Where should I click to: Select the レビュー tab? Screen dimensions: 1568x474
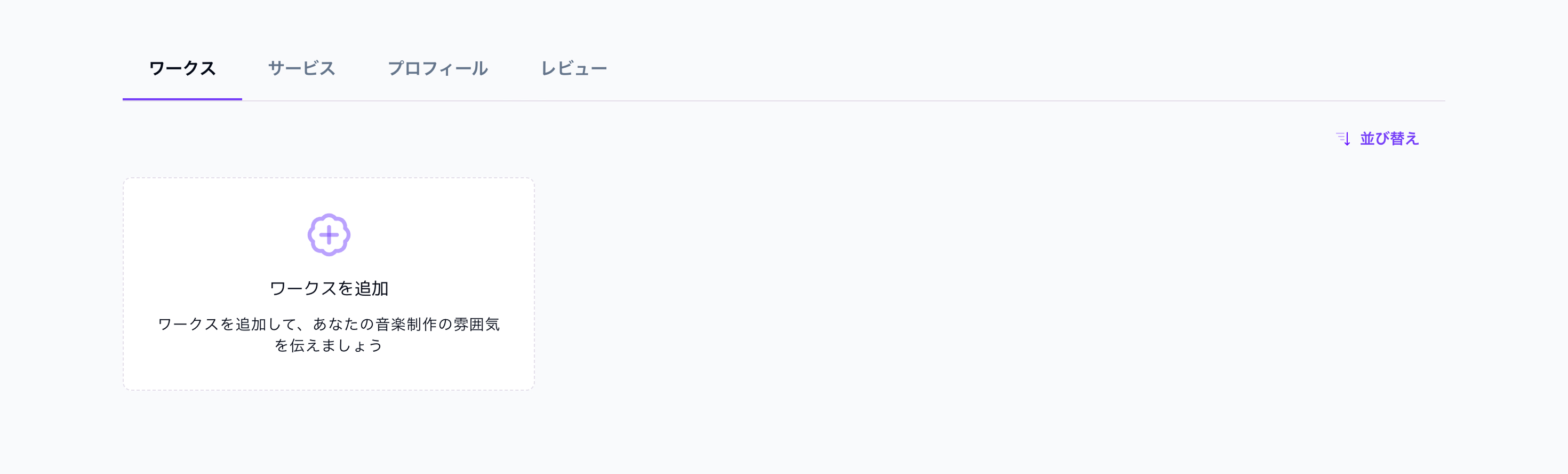[x=573, y=68]
